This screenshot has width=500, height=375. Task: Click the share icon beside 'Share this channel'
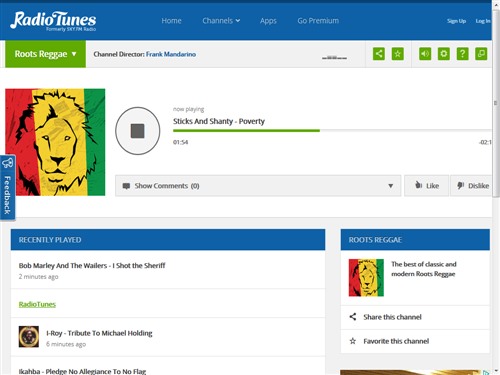tap(353, 317)
